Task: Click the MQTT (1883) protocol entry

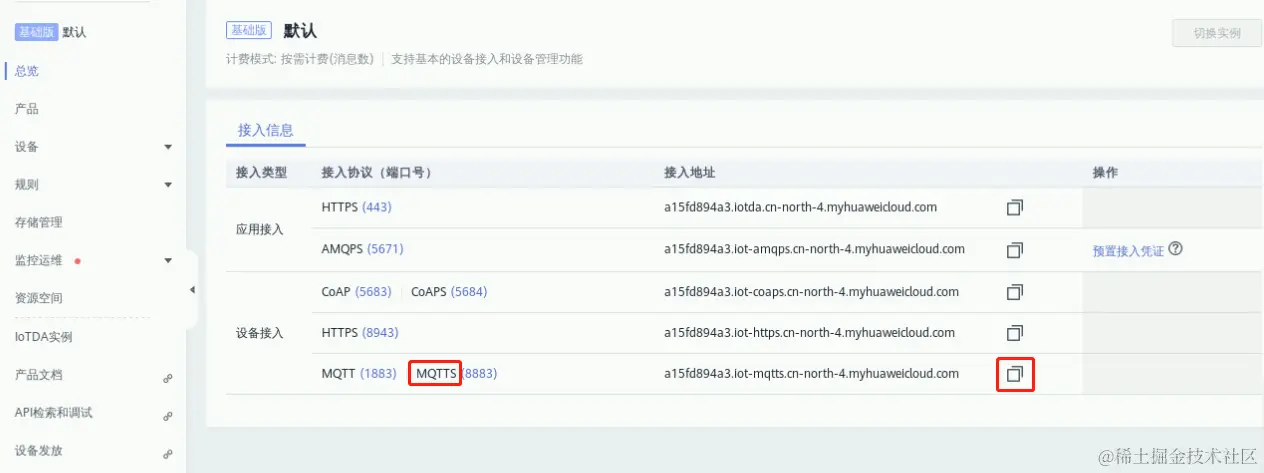Action: point(359,374)
